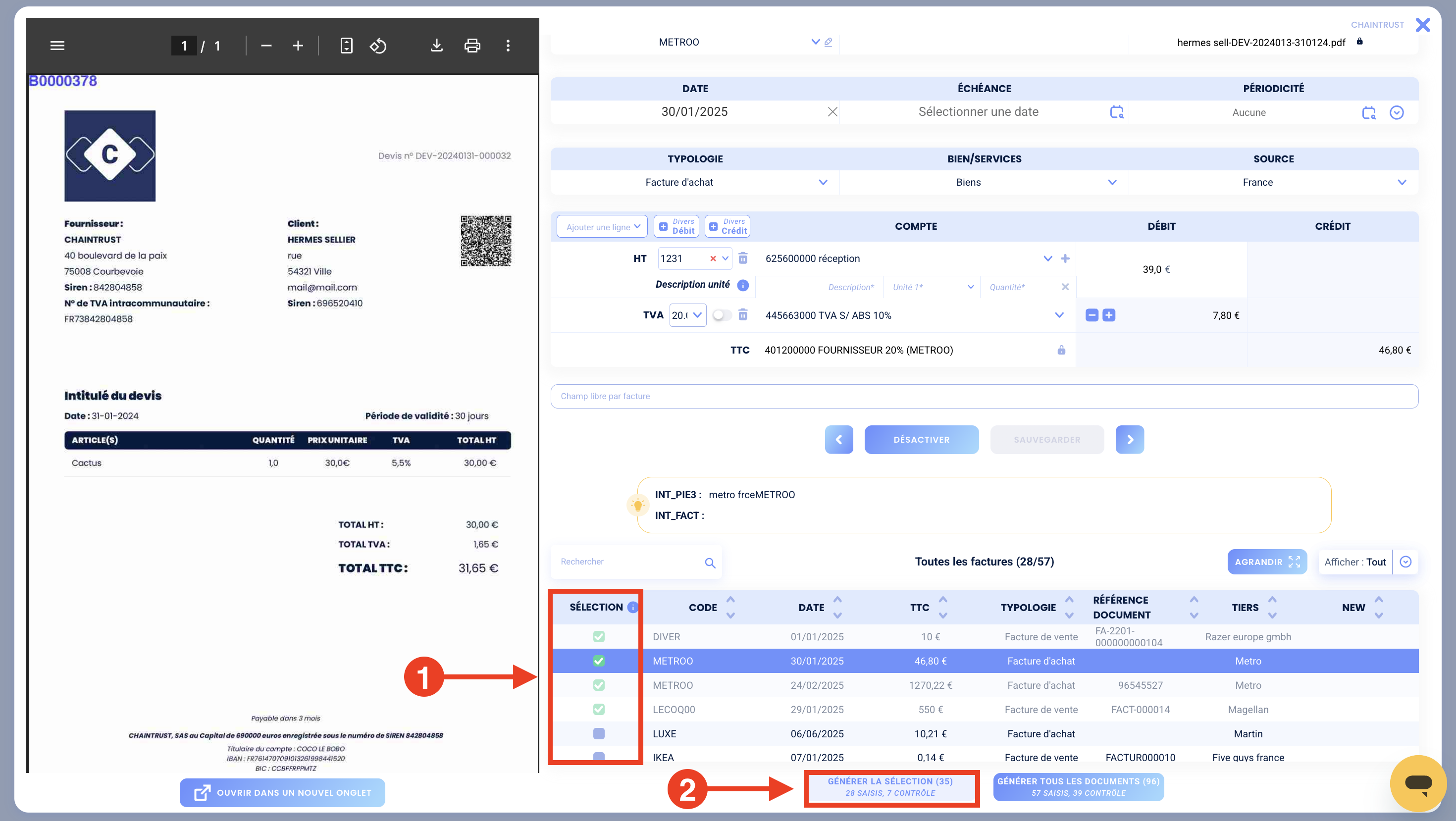Open the Typologie Facture d'achat dropdown
The height and width of the screenshot is (821, 1456).
click(823, 182)
